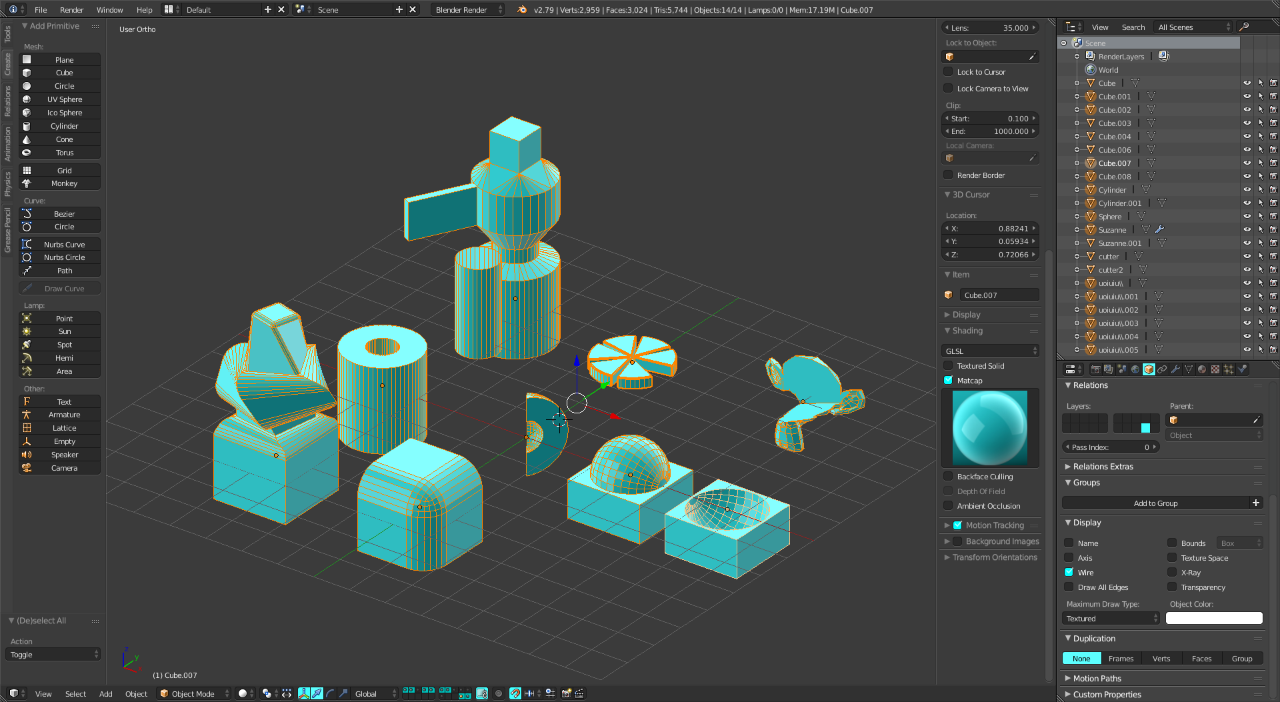The width and height of the screenshot is (1280, 702).
Task: Add a Torus mesh primitive
Action: click(62, 153)
